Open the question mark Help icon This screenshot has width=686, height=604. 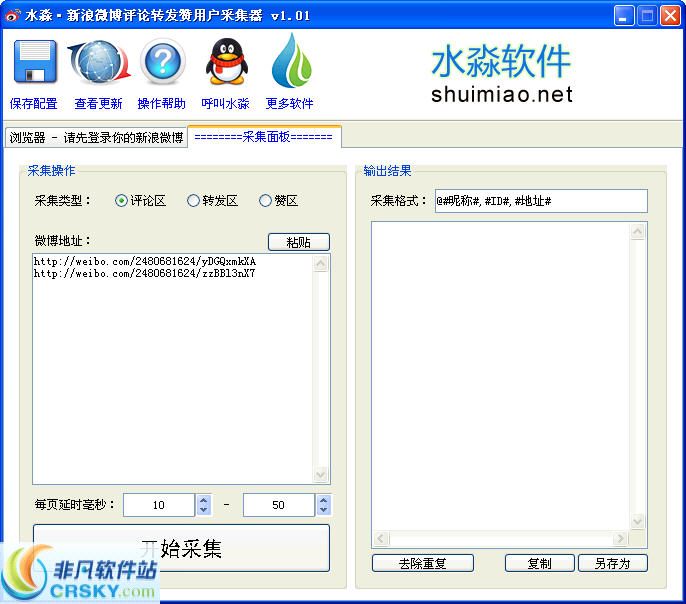(162, 61)
